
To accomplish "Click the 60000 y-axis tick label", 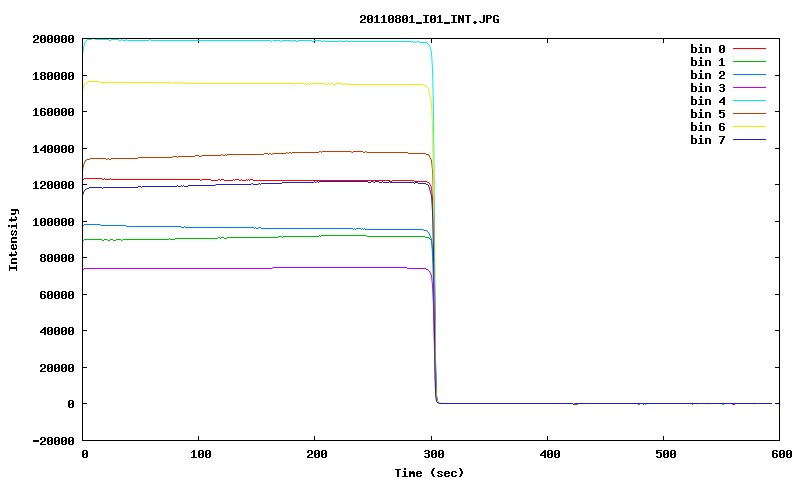I will point(57,295).
